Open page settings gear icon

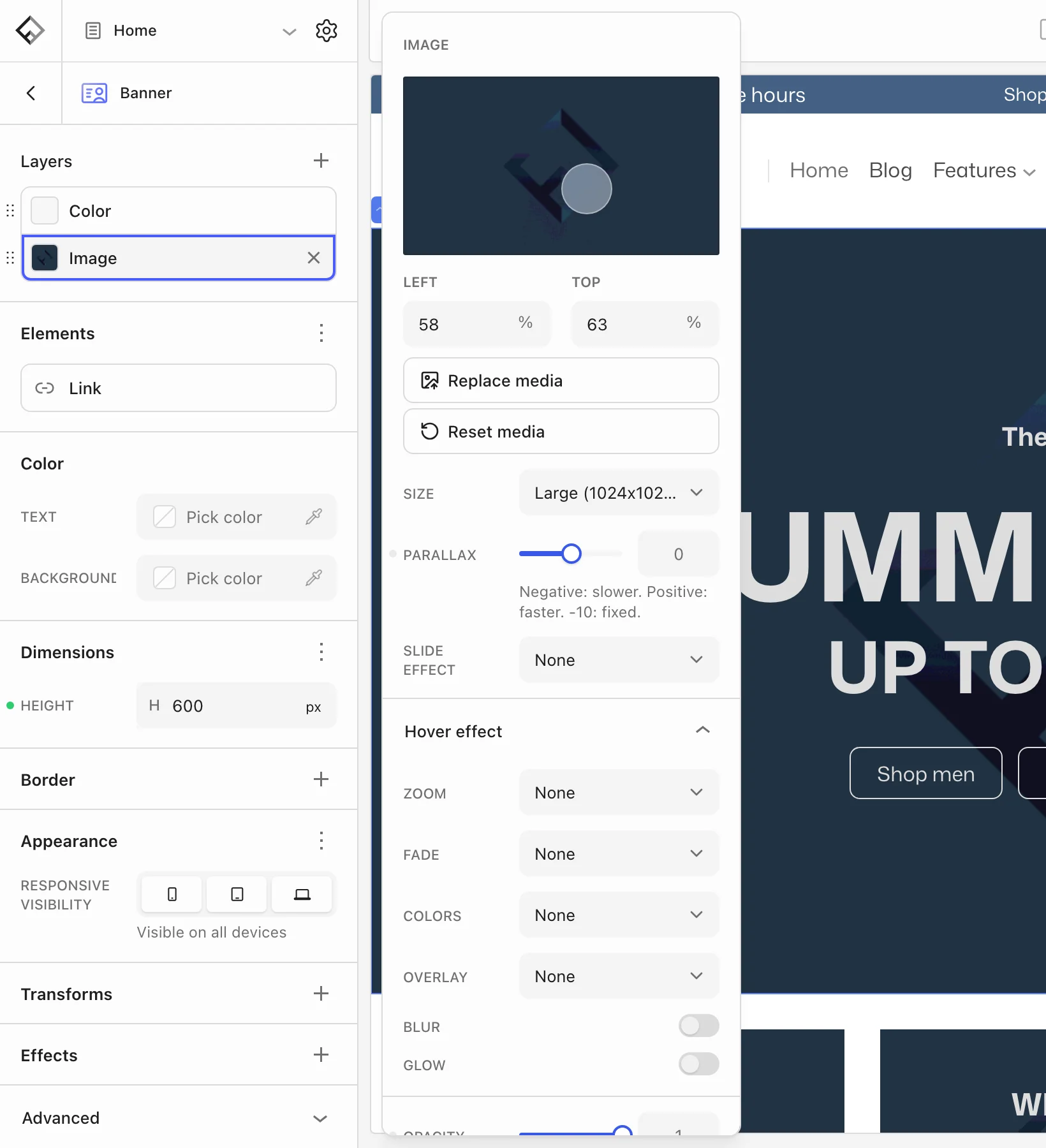(326, 31)
